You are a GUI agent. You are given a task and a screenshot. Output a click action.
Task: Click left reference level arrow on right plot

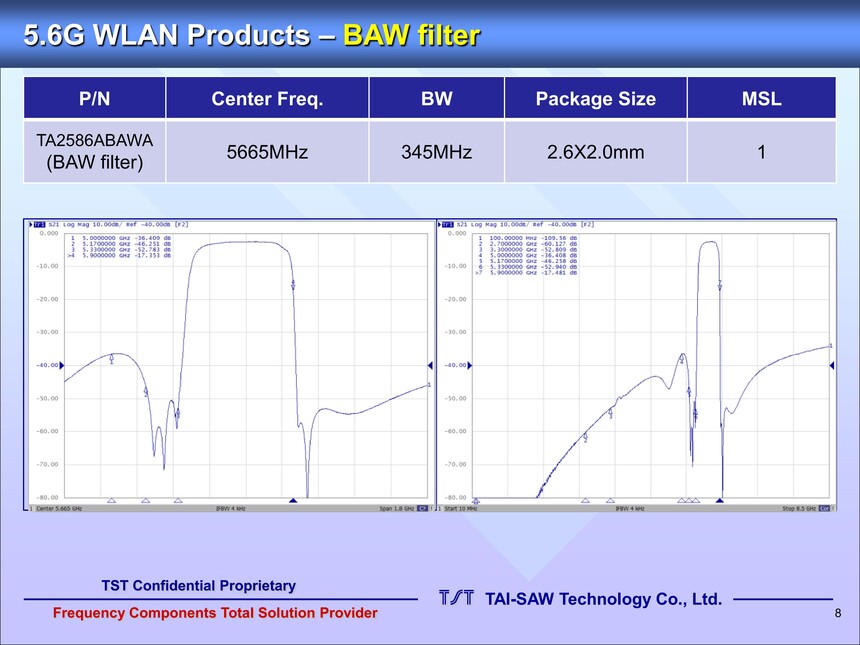(x=471, y=365)
